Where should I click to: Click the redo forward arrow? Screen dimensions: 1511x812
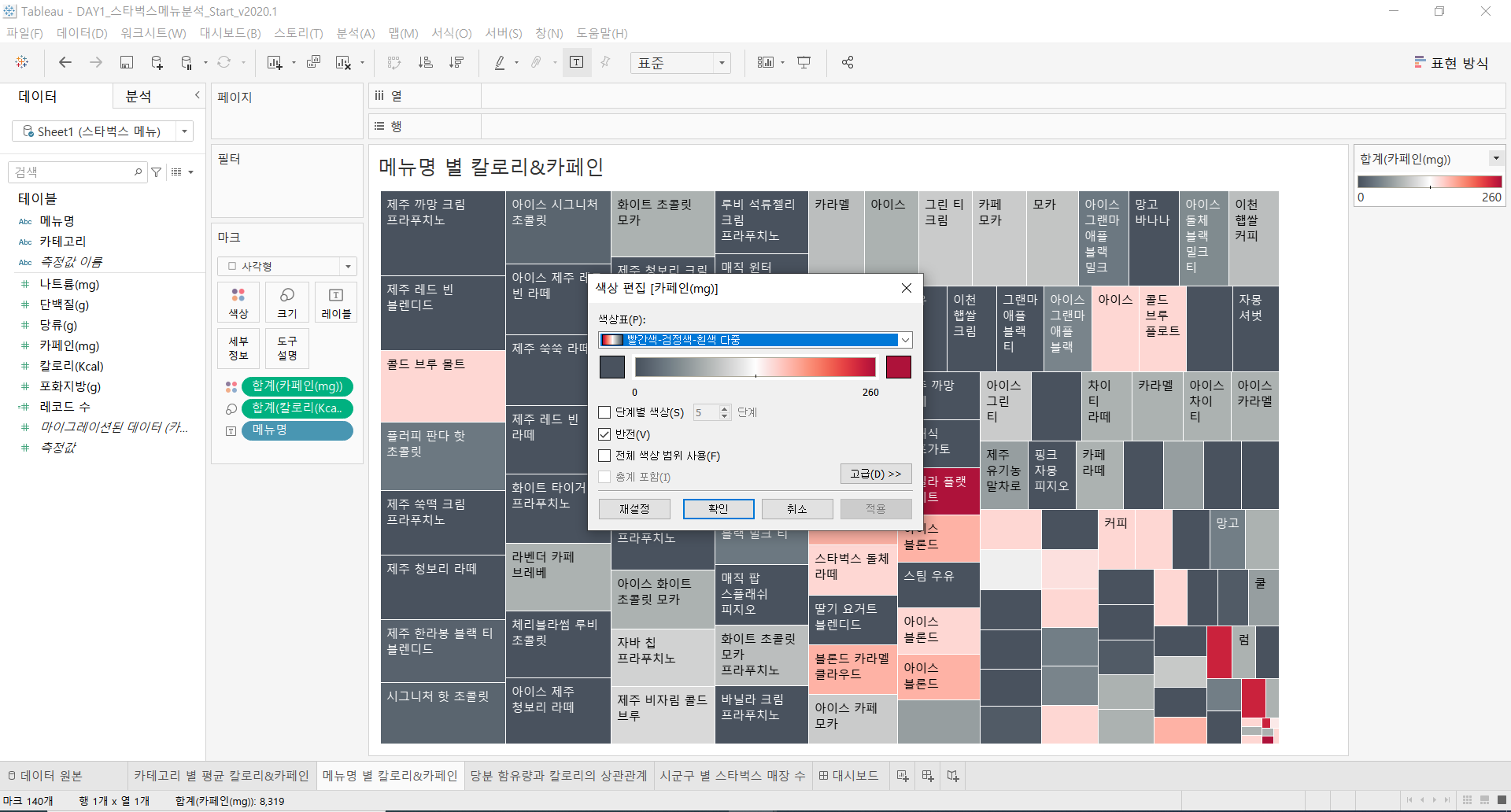96,62
